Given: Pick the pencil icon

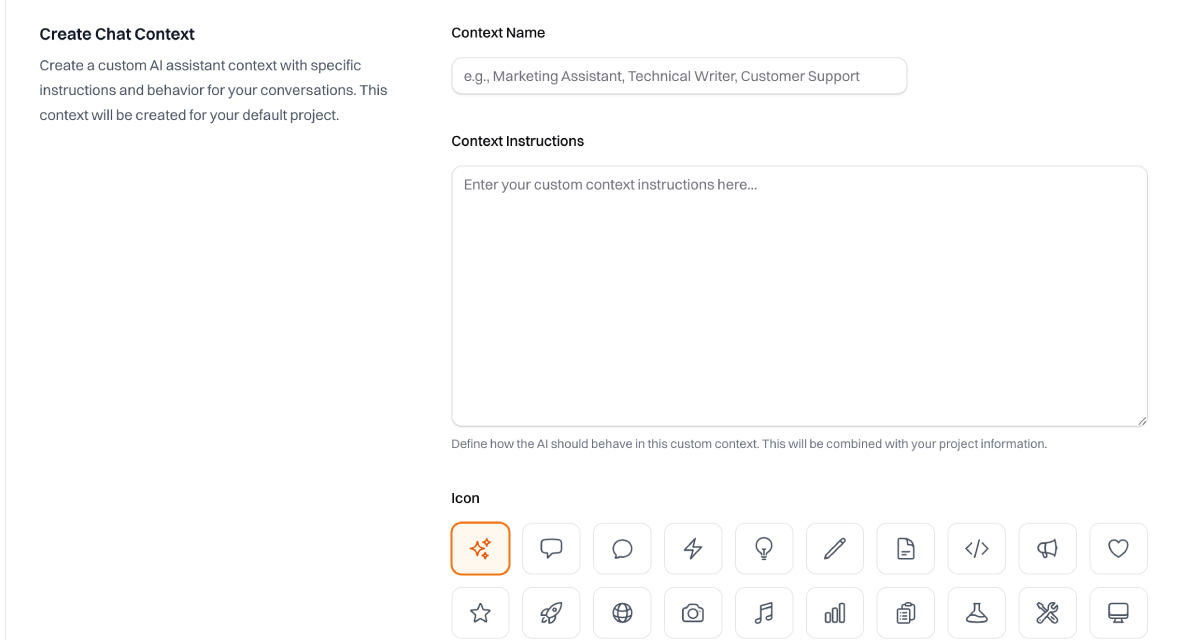Looking at the screenshot, I should coord(835,548).
